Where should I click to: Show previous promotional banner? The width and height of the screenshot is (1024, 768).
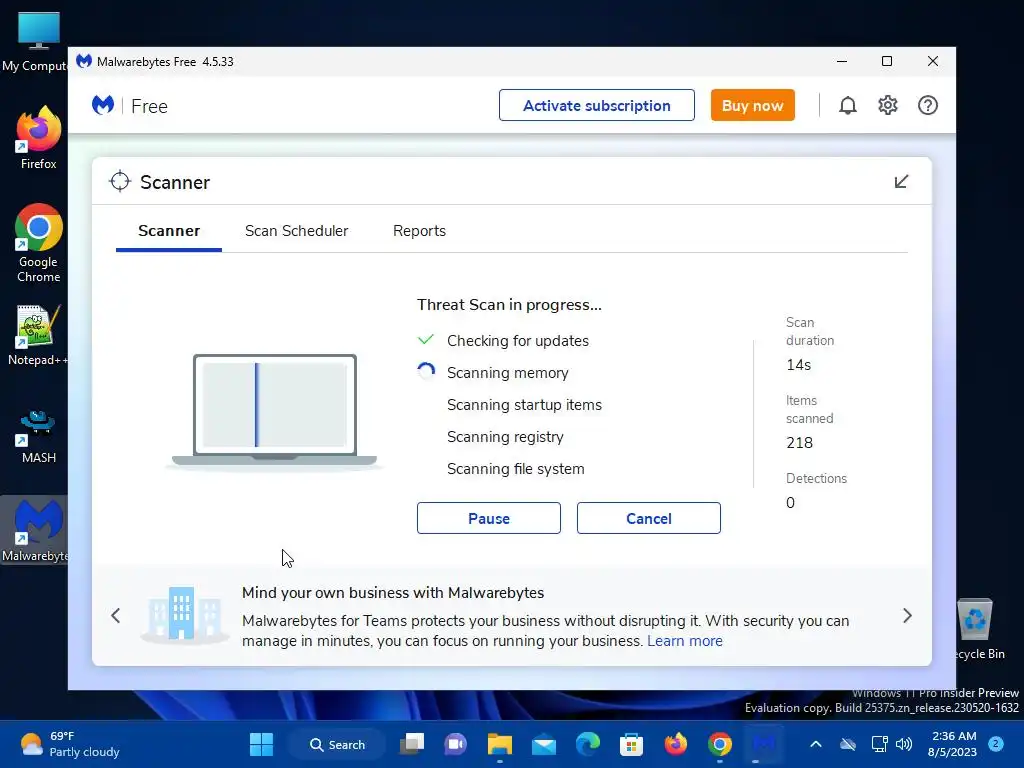click(116, 615)
